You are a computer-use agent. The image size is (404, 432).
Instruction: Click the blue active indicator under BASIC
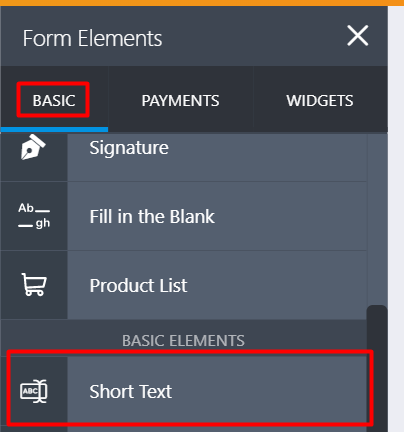click(x=54, y=129)
